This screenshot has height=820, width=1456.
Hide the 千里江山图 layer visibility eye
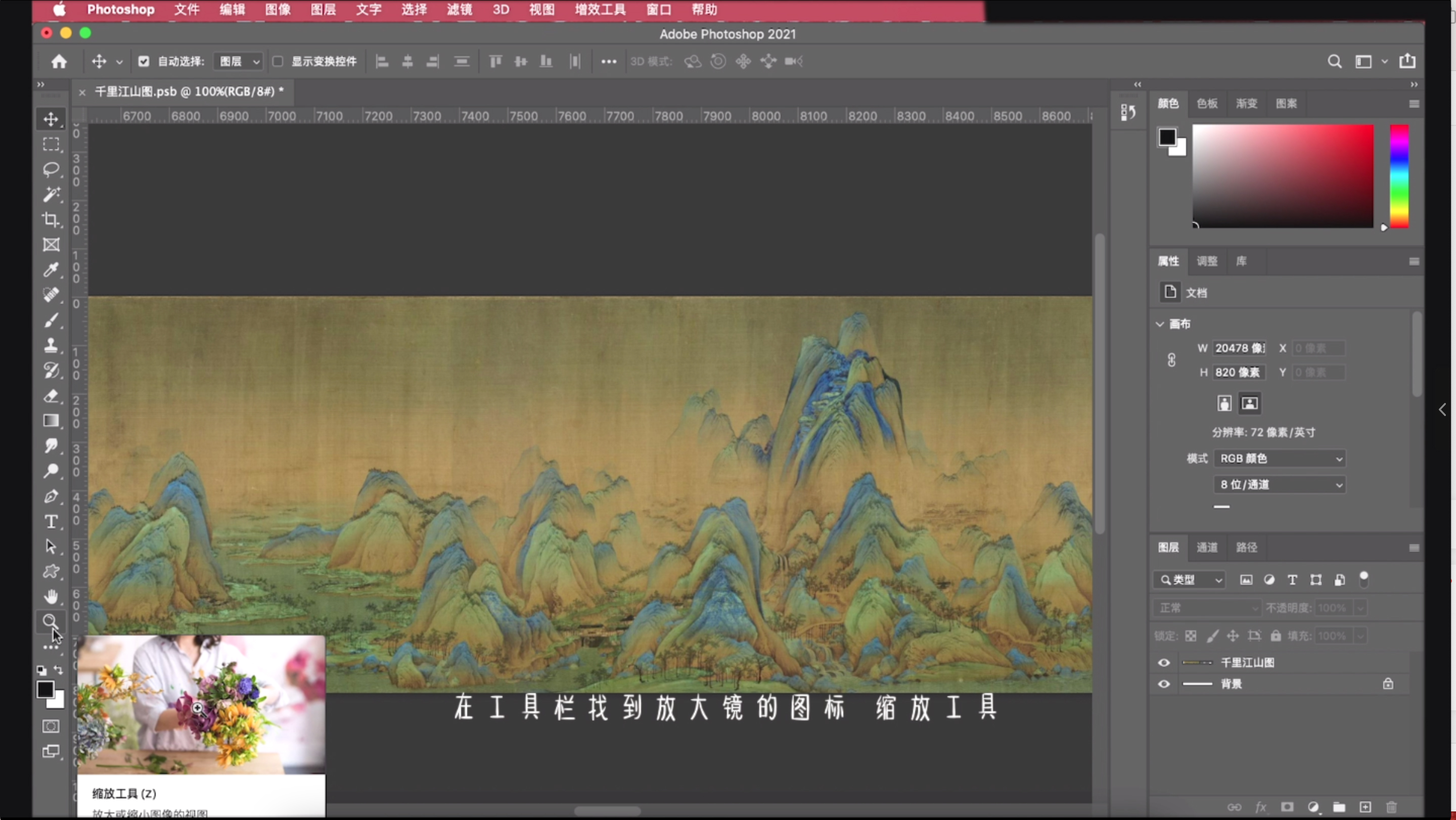pos(1164,662)
